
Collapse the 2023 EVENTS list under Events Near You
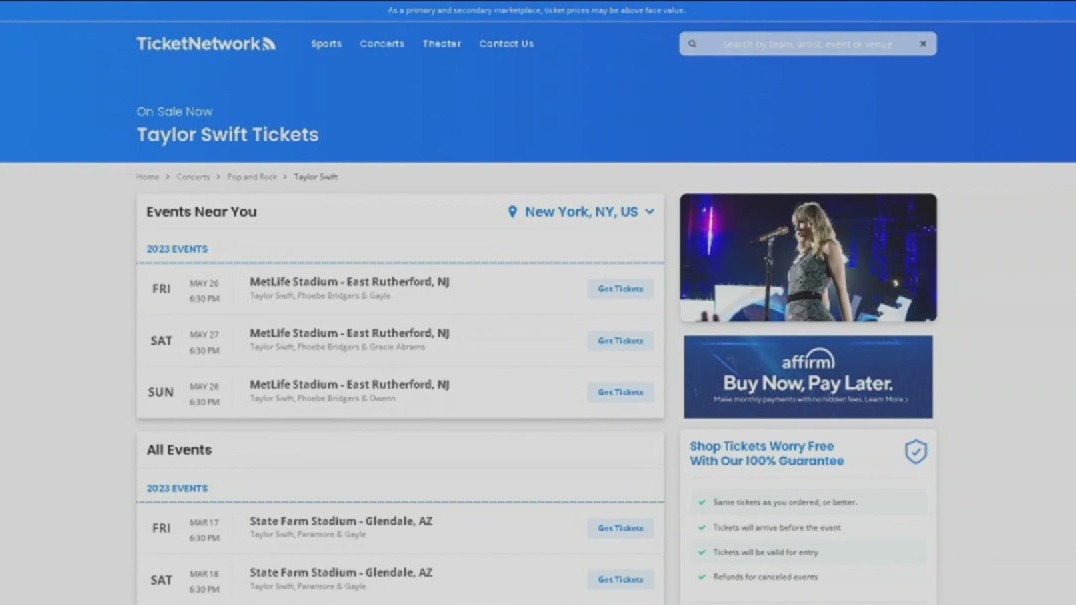177,248
